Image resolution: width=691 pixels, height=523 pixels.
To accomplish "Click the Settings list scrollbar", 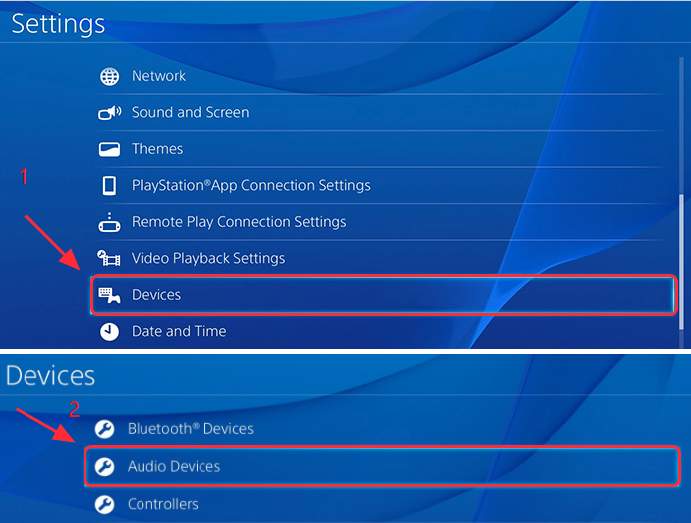I will pyautogui.click(x=682, y=262).
